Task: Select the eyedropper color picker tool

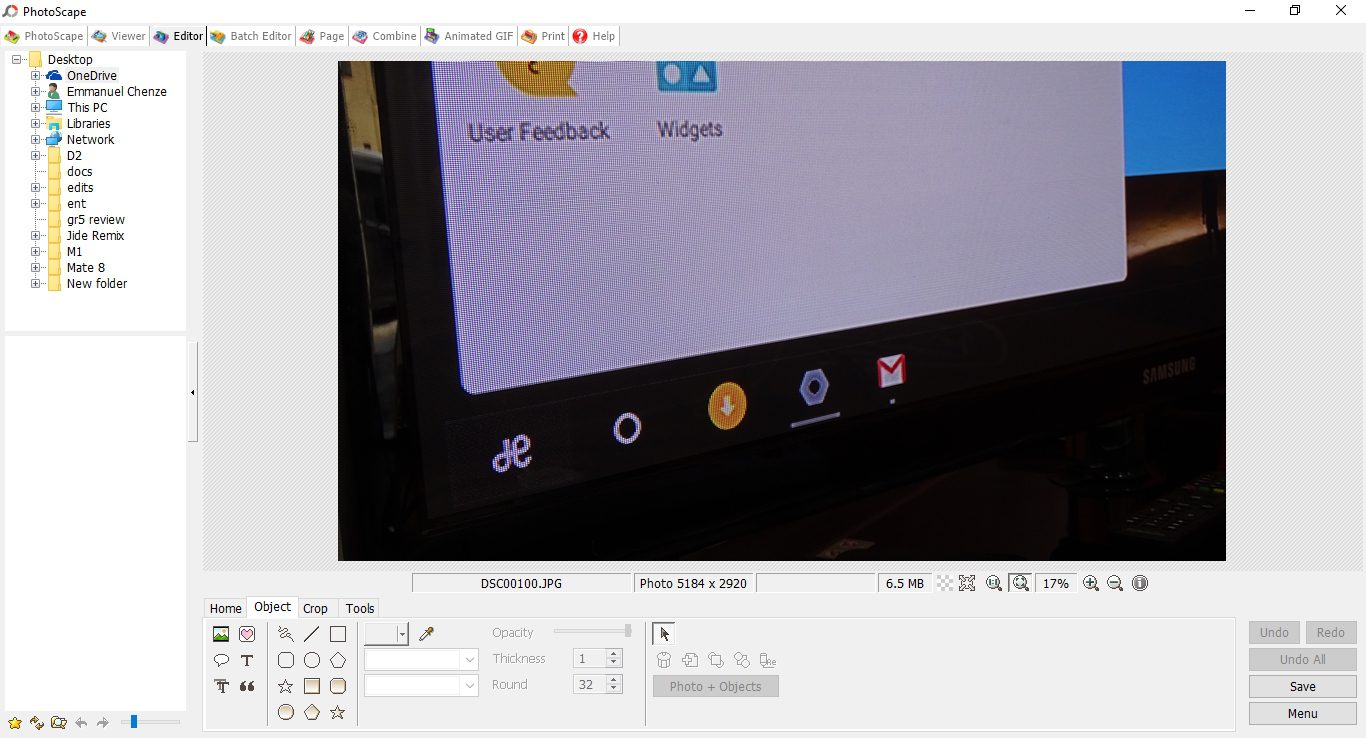Action: point(427,634)
